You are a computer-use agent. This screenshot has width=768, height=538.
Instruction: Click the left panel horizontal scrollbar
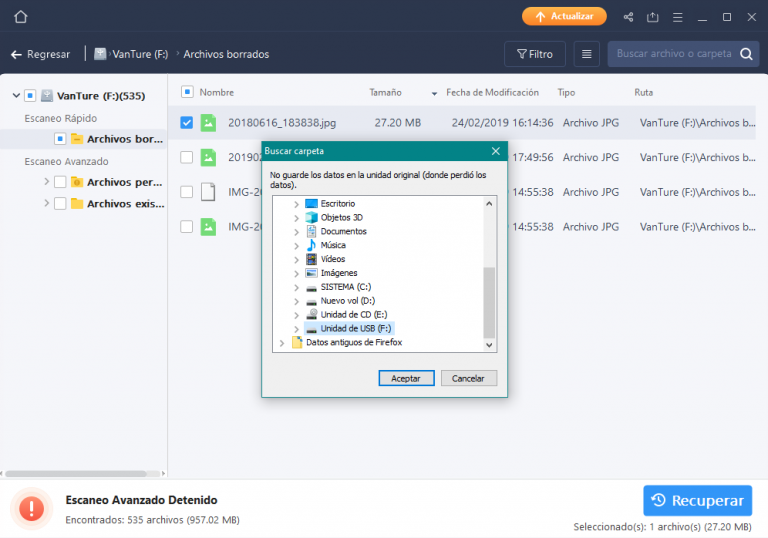point(76,473)
